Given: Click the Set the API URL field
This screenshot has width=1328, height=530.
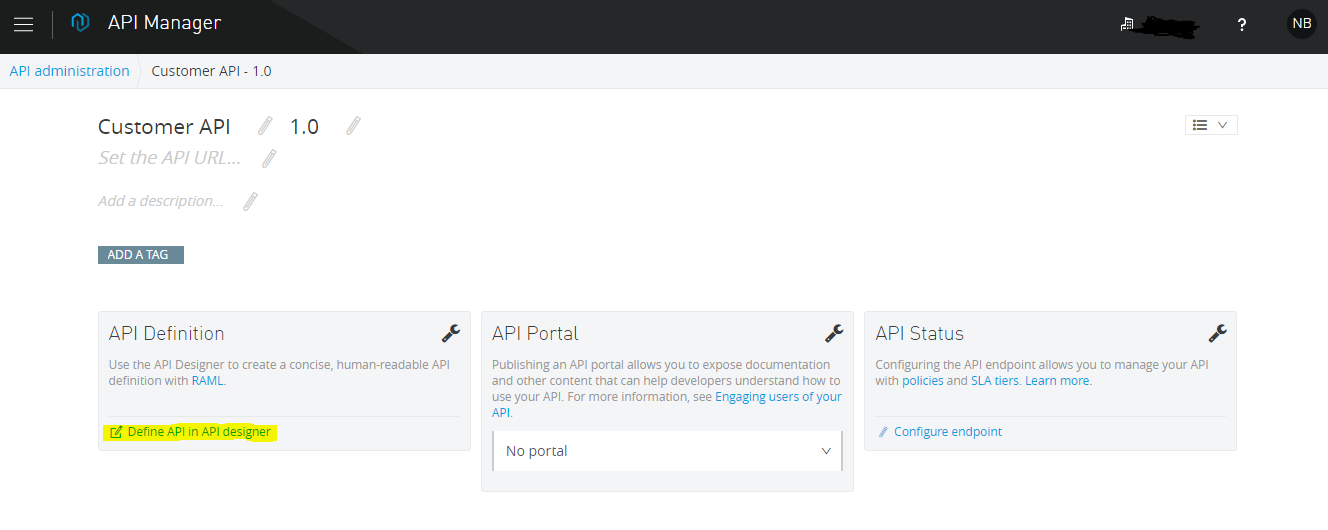Looking at the screenshot, I should pos(170,158).
